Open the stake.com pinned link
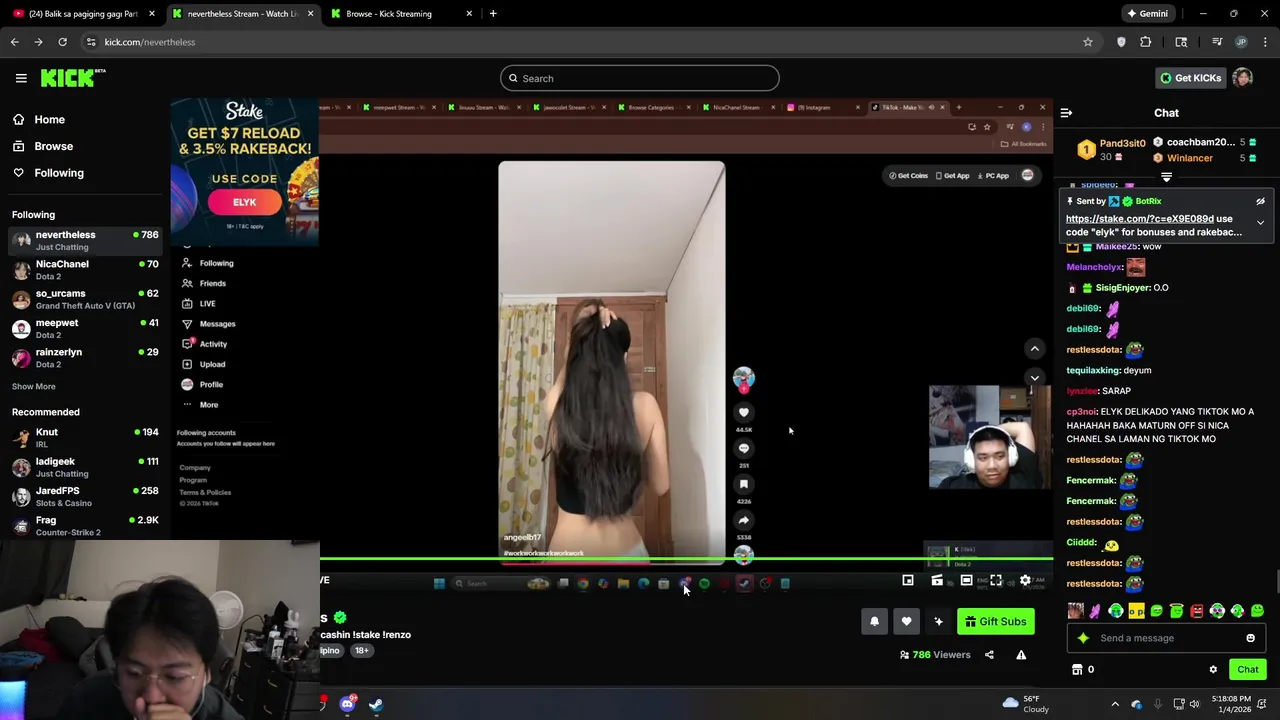Viewport: 1280px width, 720px height. pos(1140,219)
